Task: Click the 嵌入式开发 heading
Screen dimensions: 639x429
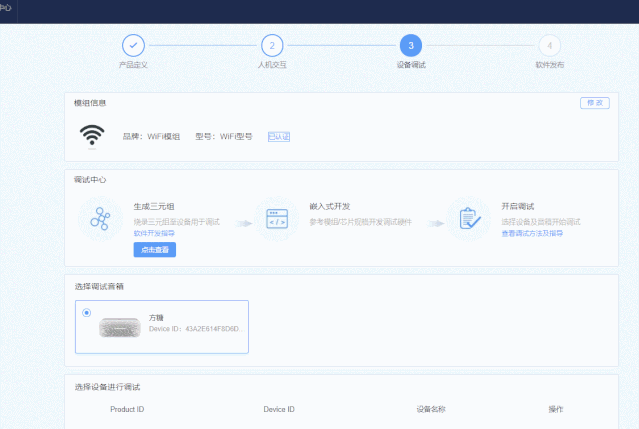Action: [x=330, y=207]
